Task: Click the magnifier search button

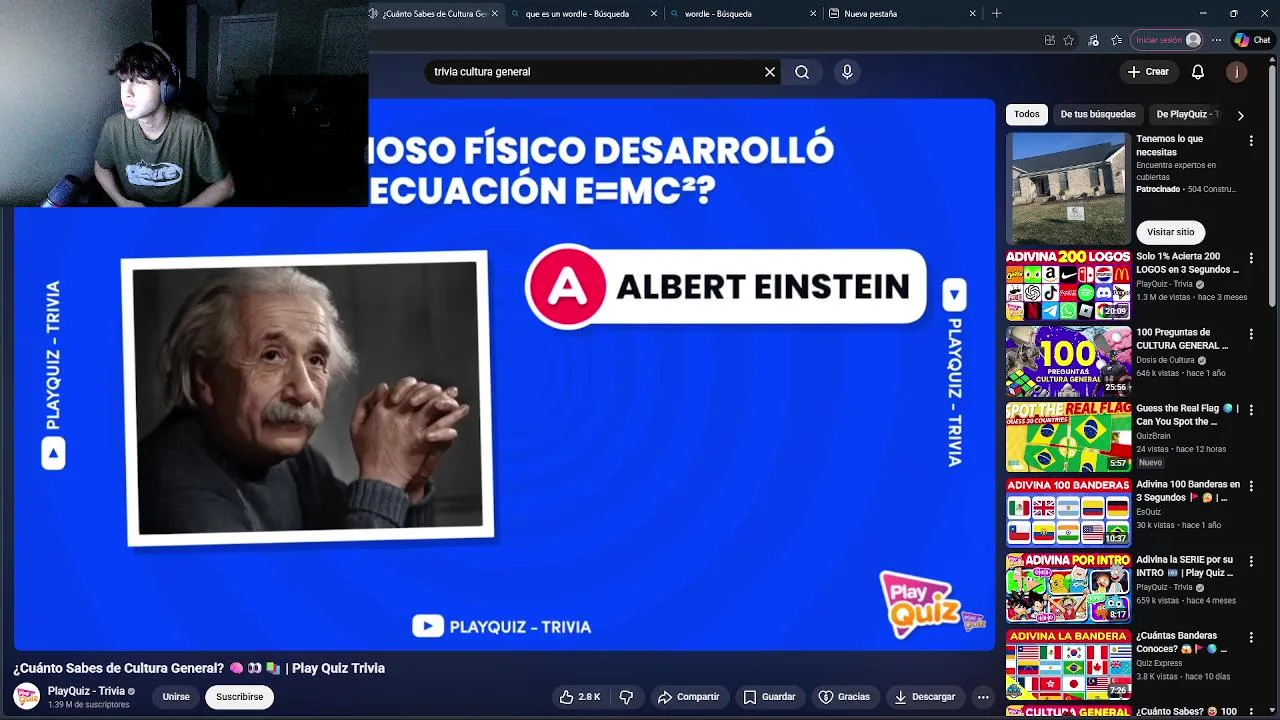Action: click(802, 72)
